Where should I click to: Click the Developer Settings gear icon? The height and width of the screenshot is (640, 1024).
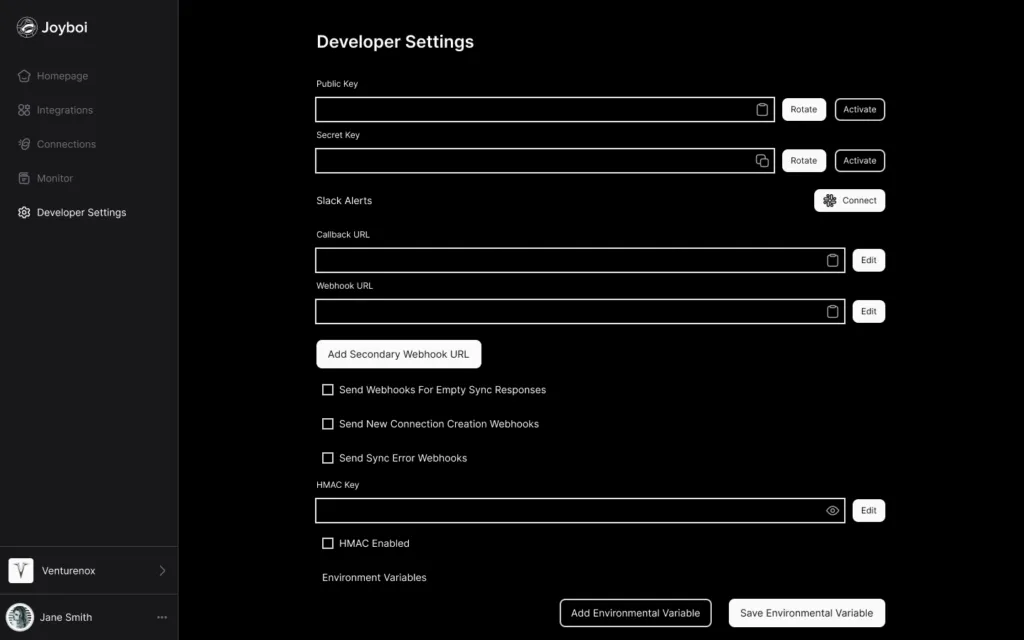click(24, 212)
